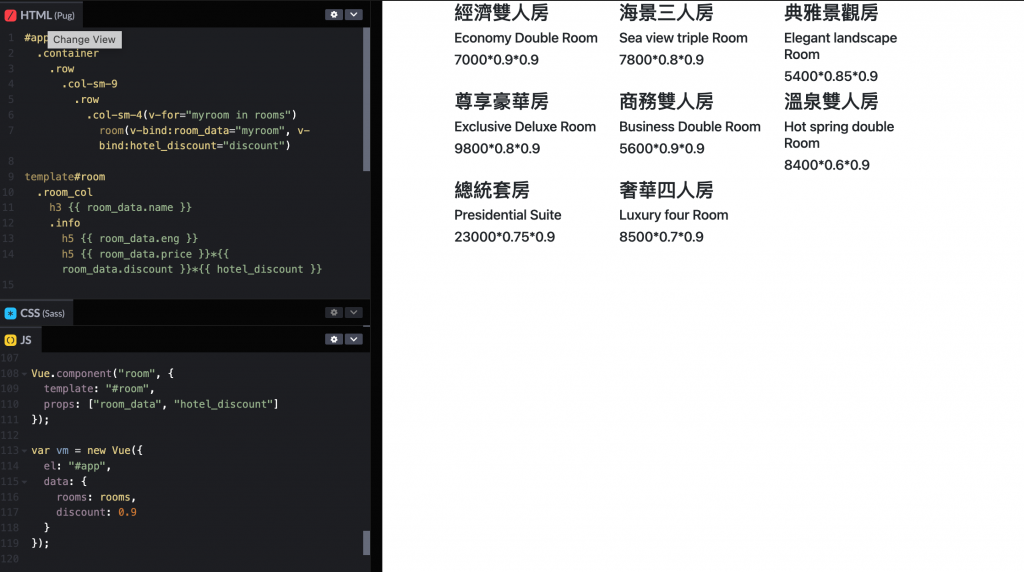Viewport: 1024px width, 572px height.
Task: Click the red HTML slash icon
Action: tap(10, 15)
